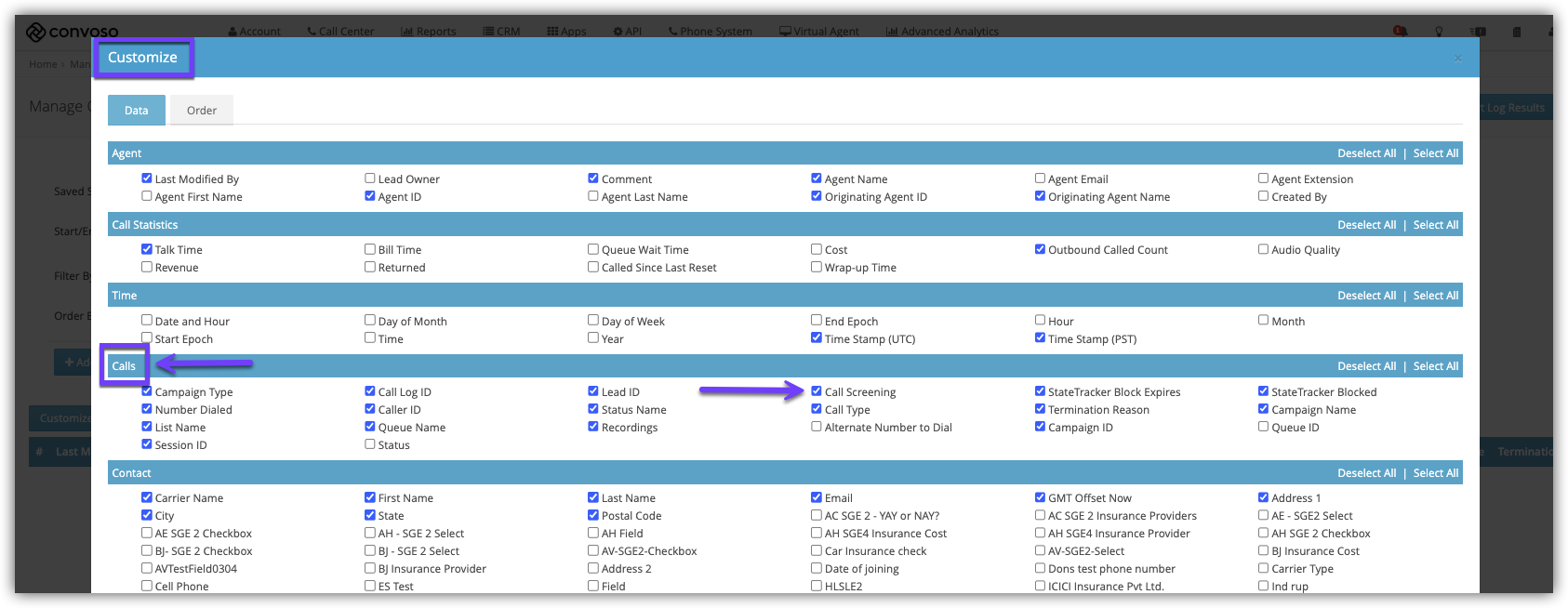The height and width of the screenshot is (608, 1568).
Task: Open the red notification alert icon
Action: 1400,31
